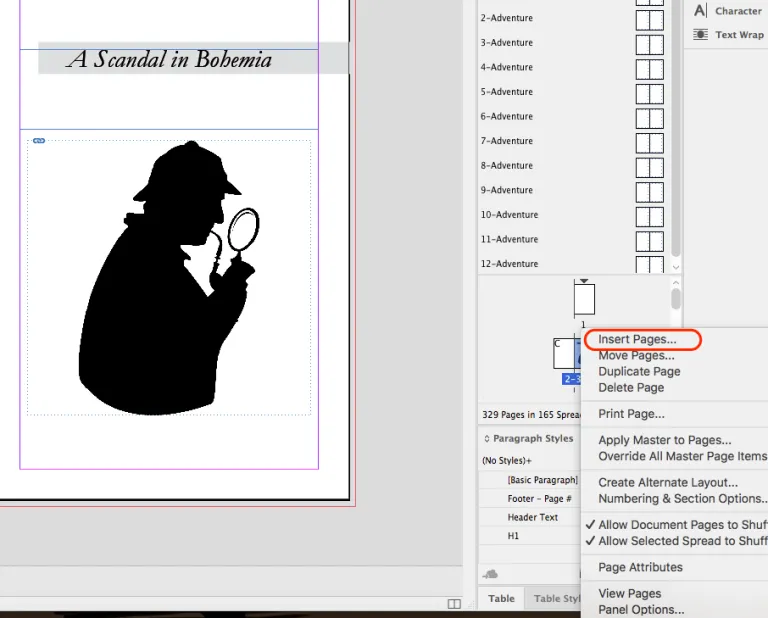The width and height of the screenshot is (768, 618).
Task: Click the cloud library icon in Paragraph Styles
Action: point(490,573)
